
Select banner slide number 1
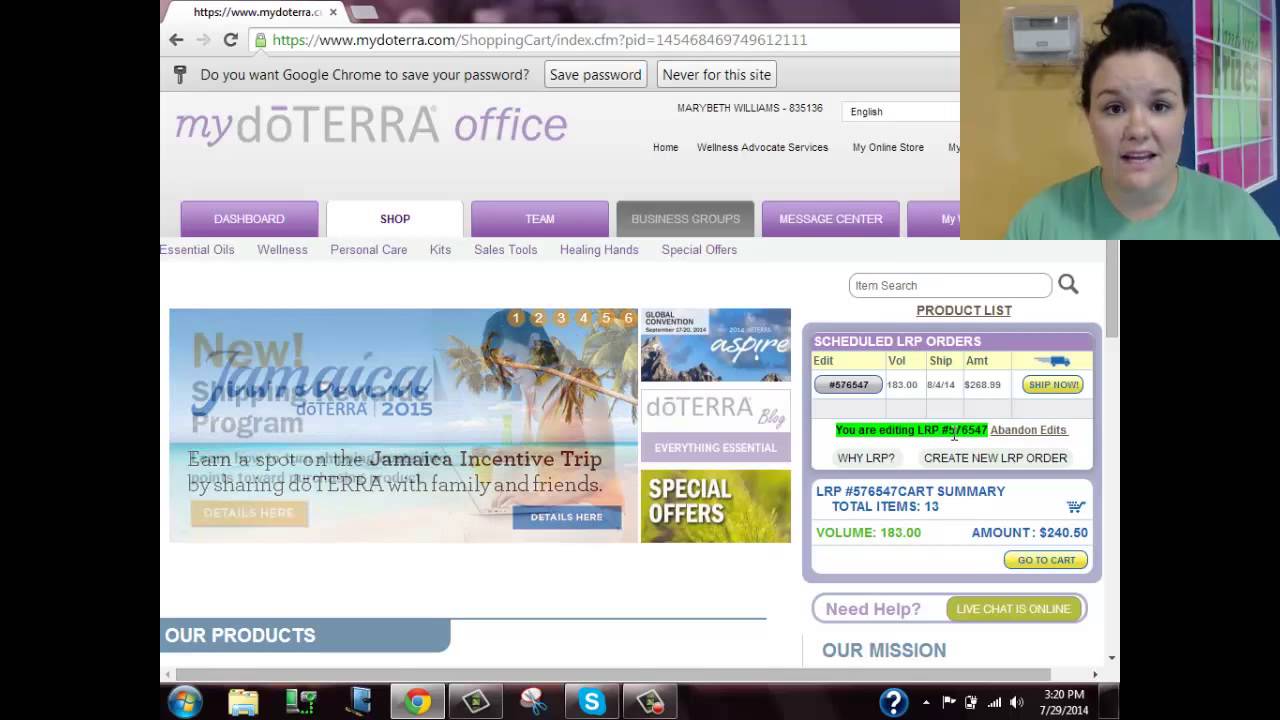click(x=516, y=318)
